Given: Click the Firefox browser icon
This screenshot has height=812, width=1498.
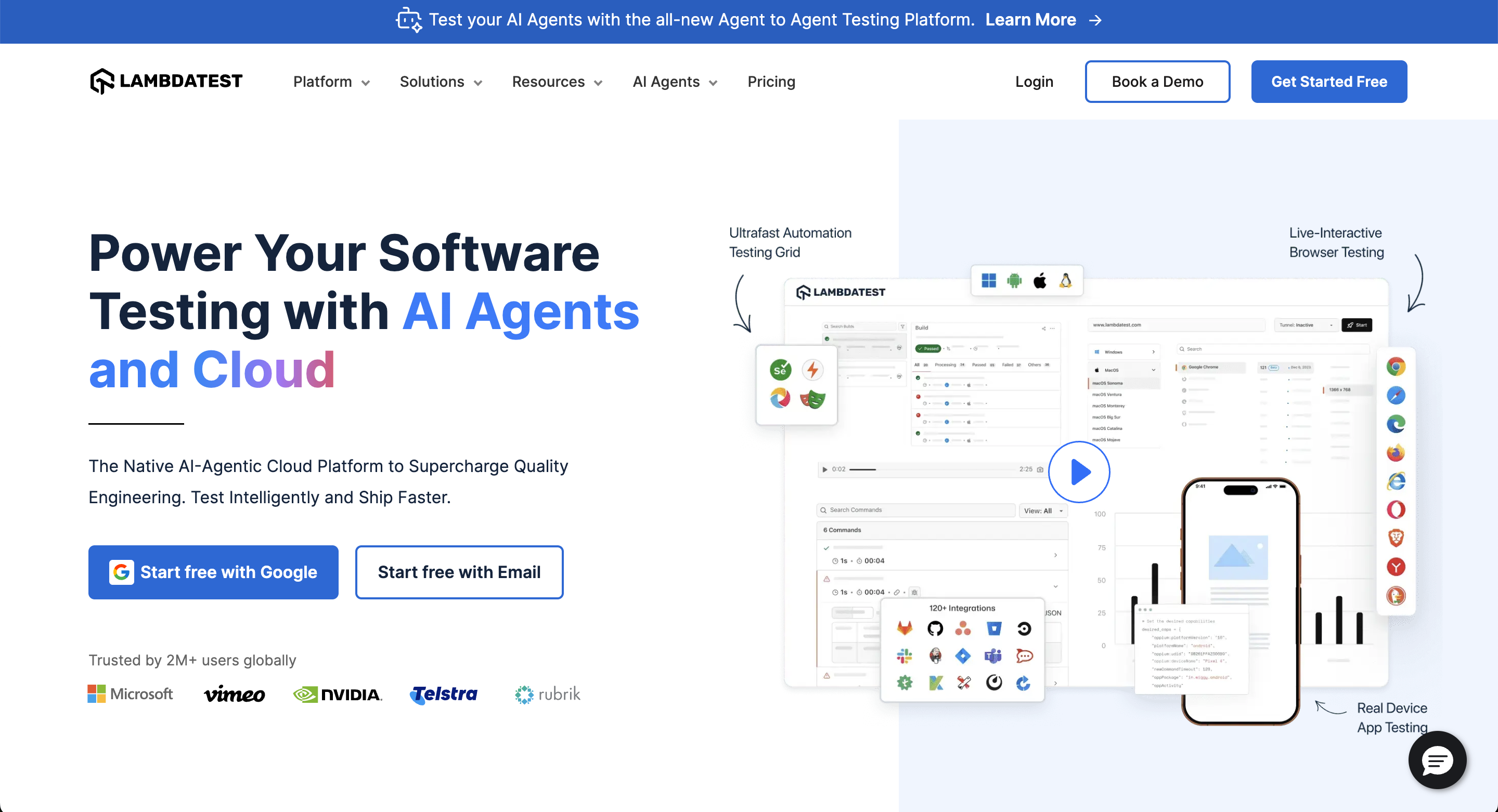Looking at the screenshot, I should [1396, 452].
